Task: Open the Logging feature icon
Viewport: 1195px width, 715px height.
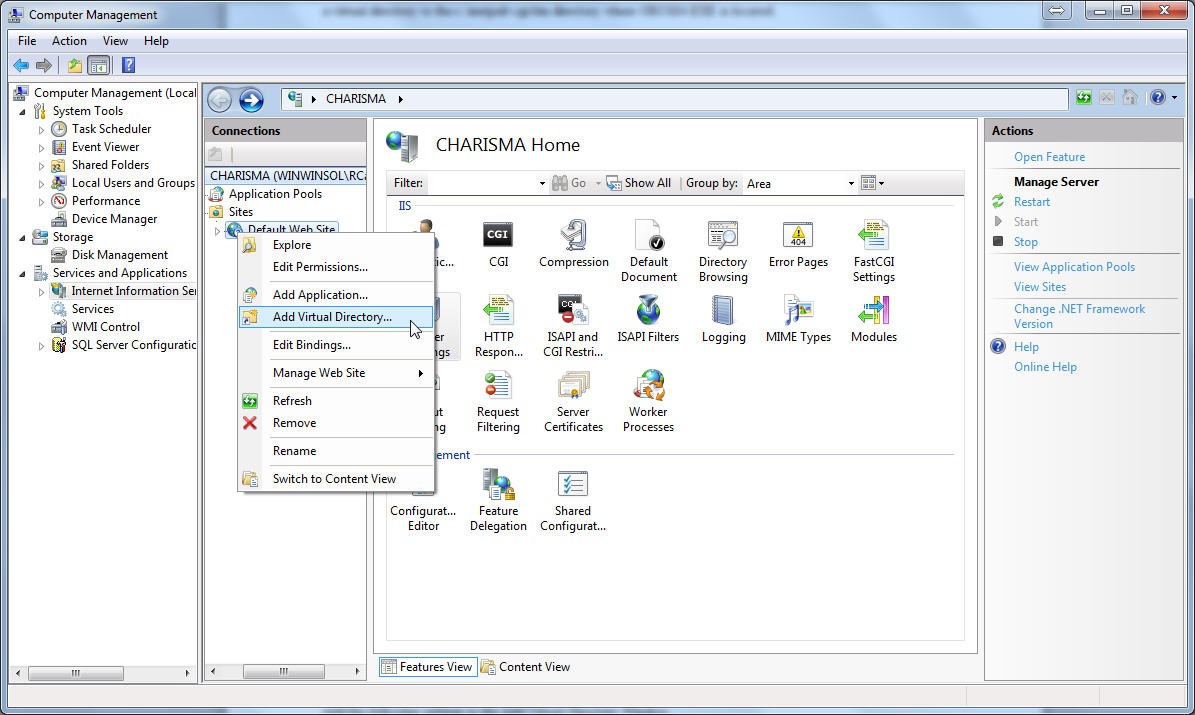Action: [x=722, y=319]
